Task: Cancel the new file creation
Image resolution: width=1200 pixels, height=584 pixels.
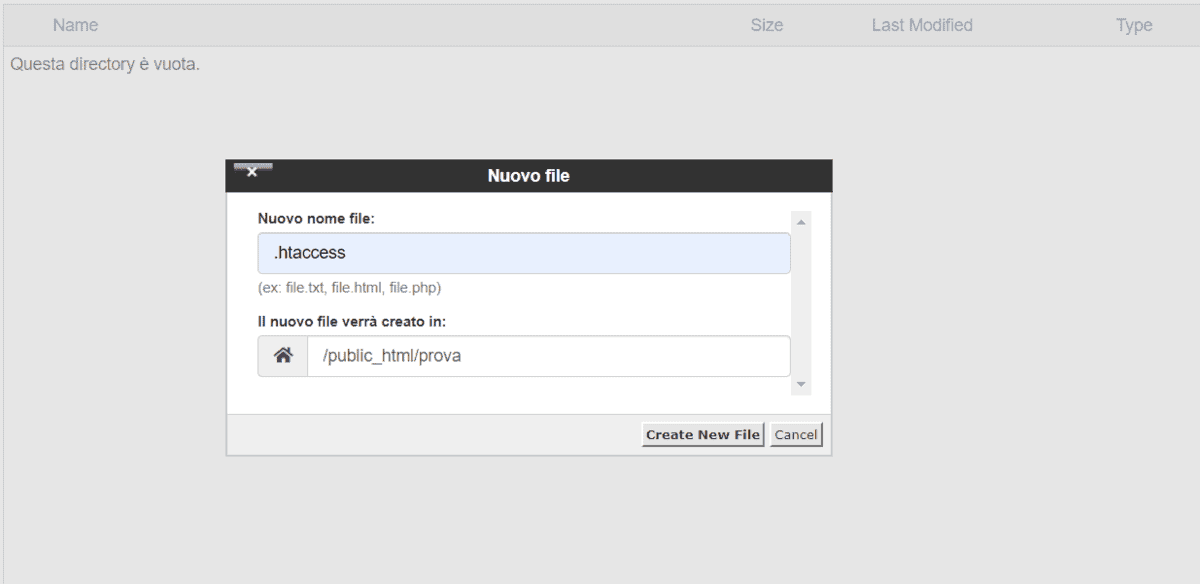Action: pos(796,435)
